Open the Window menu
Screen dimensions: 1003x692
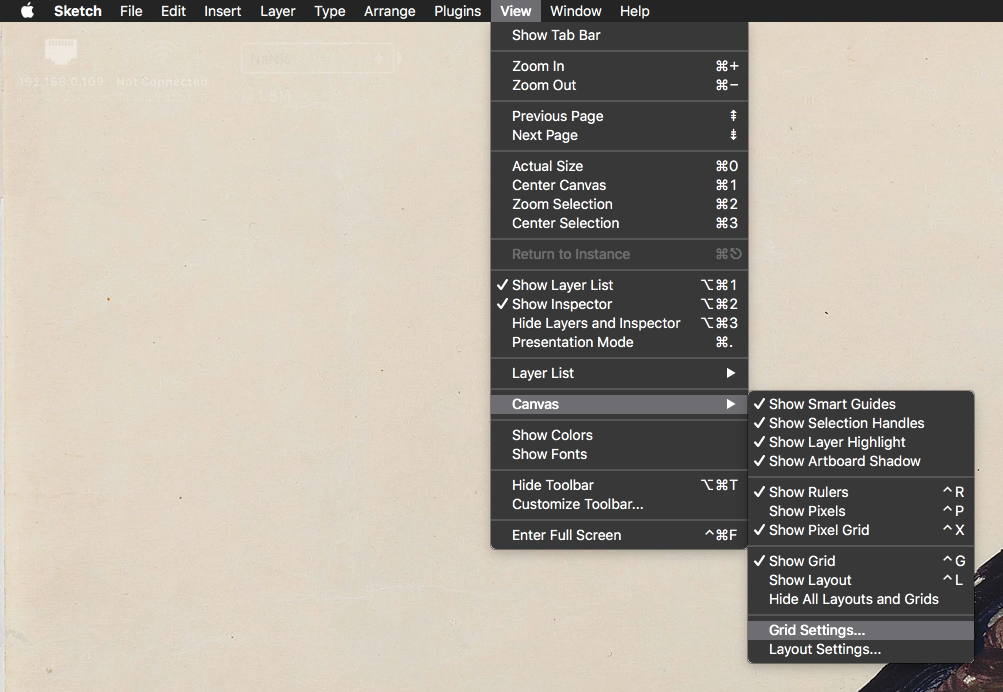(x=576, y=11)
